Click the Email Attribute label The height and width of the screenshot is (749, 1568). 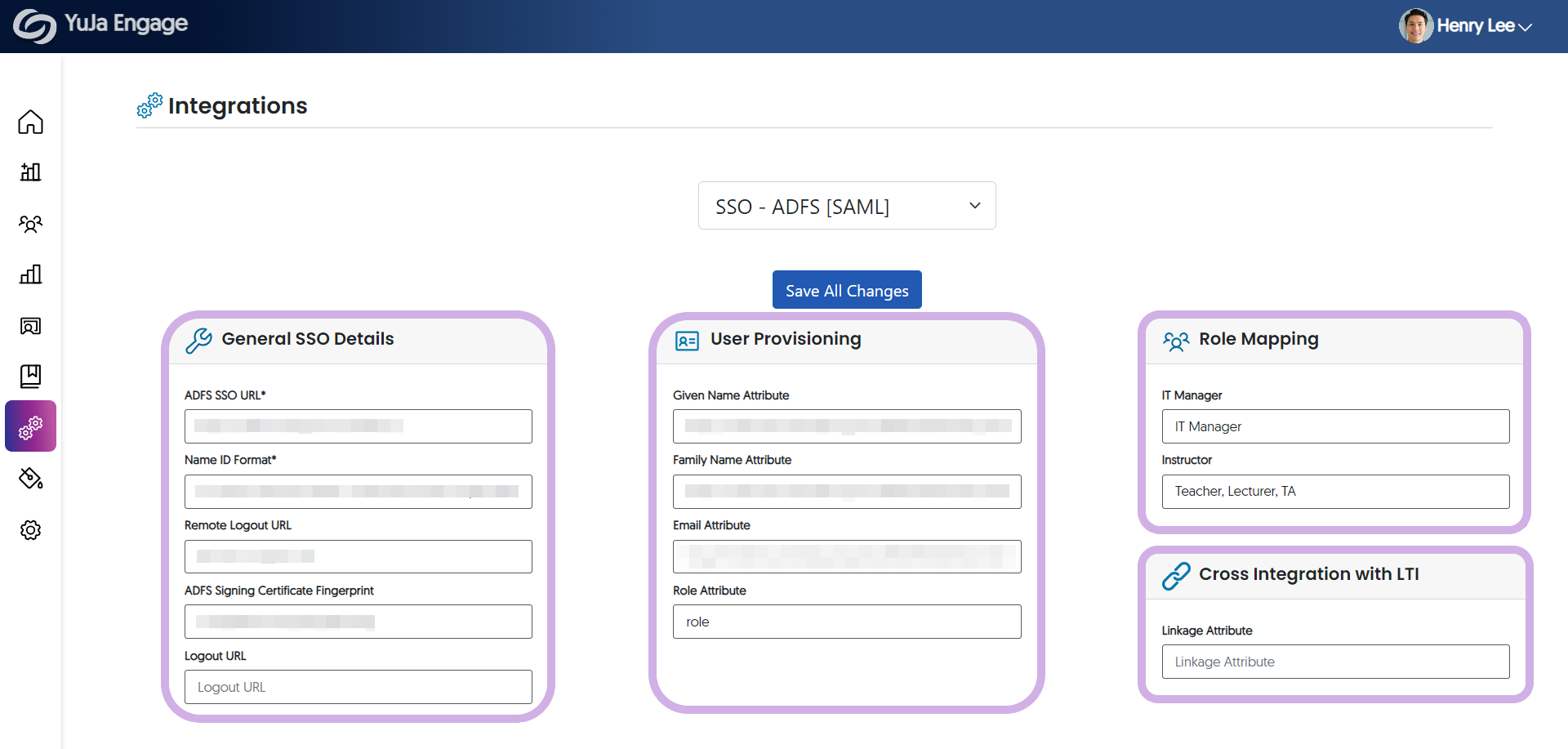[711, 525]
